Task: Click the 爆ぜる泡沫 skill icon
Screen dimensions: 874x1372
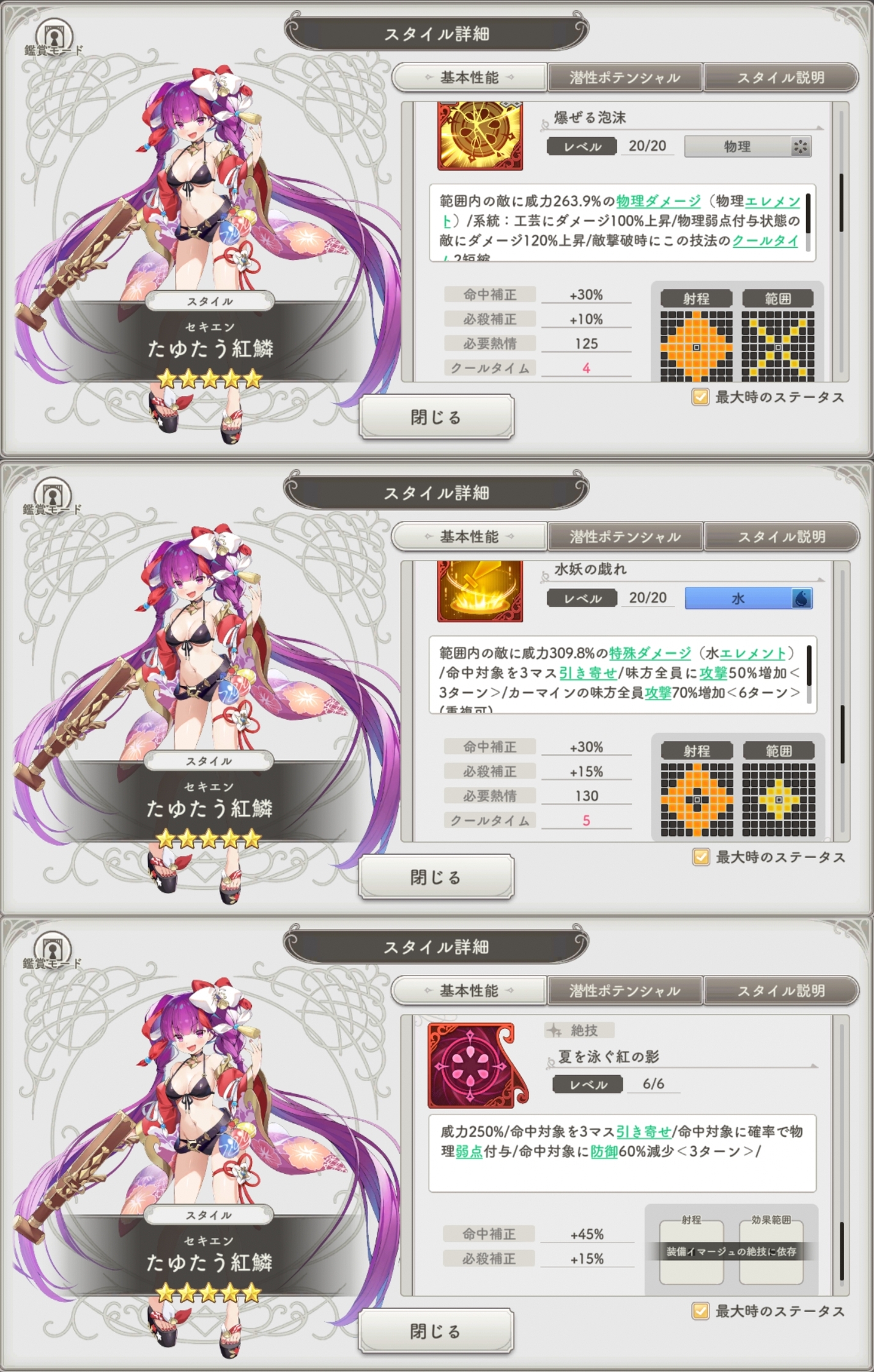Action: [480, 136]
